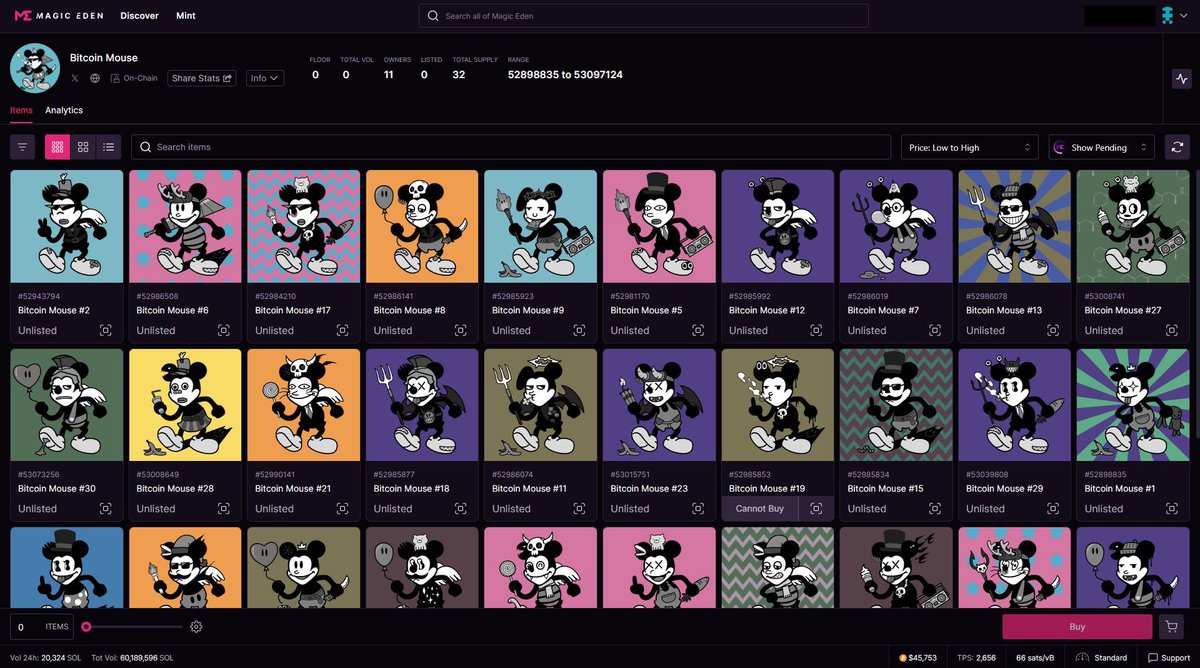Image resolution: width=1200 pixels, height=668 pixels.
Task: Click the scan icon on Bitcoin Mouse #19
Action: point(816,508)
